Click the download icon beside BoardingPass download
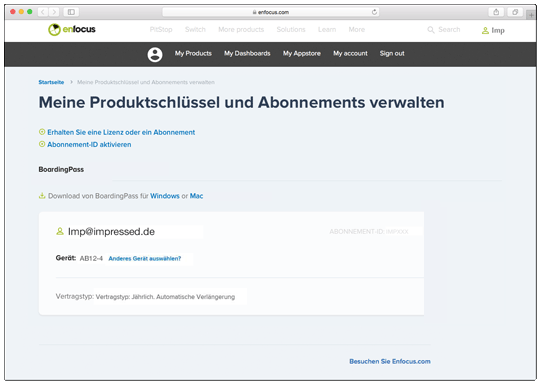540x384 pixels. (x=42, y=196)
